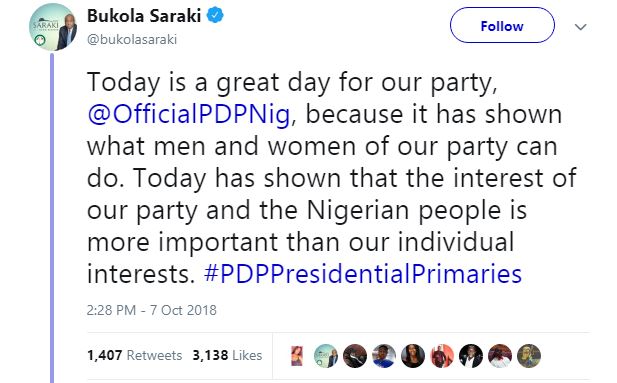Click the seventh liker avatar
Screen dimensions: 617x383
[471, 355]
